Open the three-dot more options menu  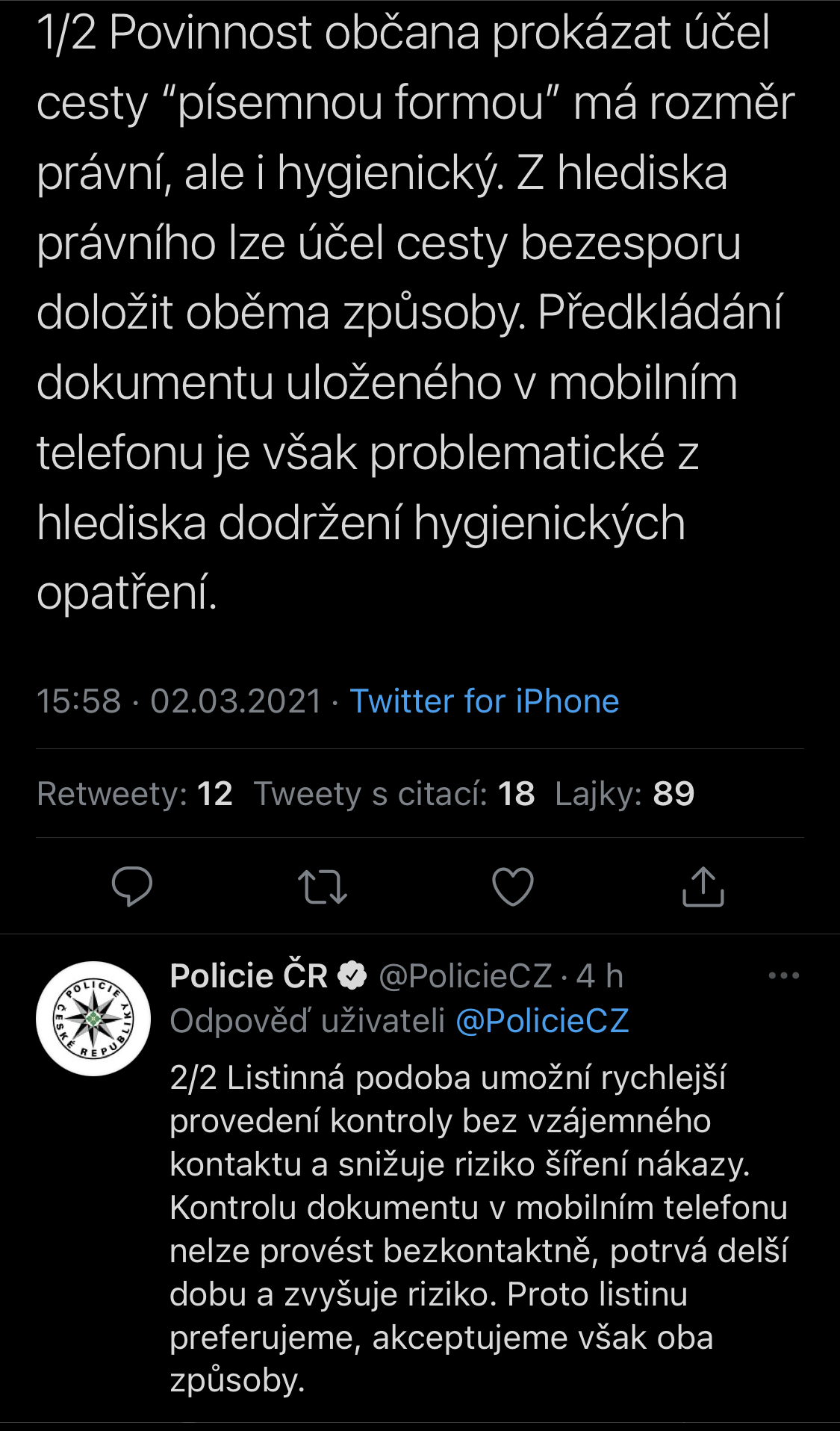(783, 975)
